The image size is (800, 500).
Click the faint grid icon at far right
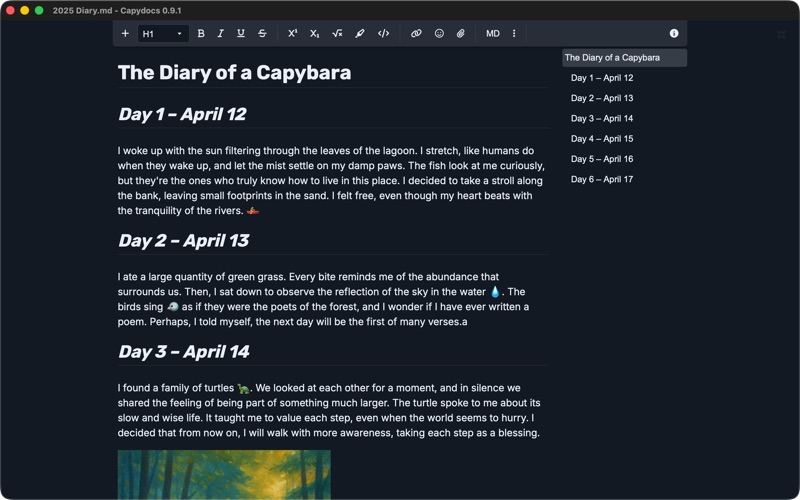click(x=781, y=35)
